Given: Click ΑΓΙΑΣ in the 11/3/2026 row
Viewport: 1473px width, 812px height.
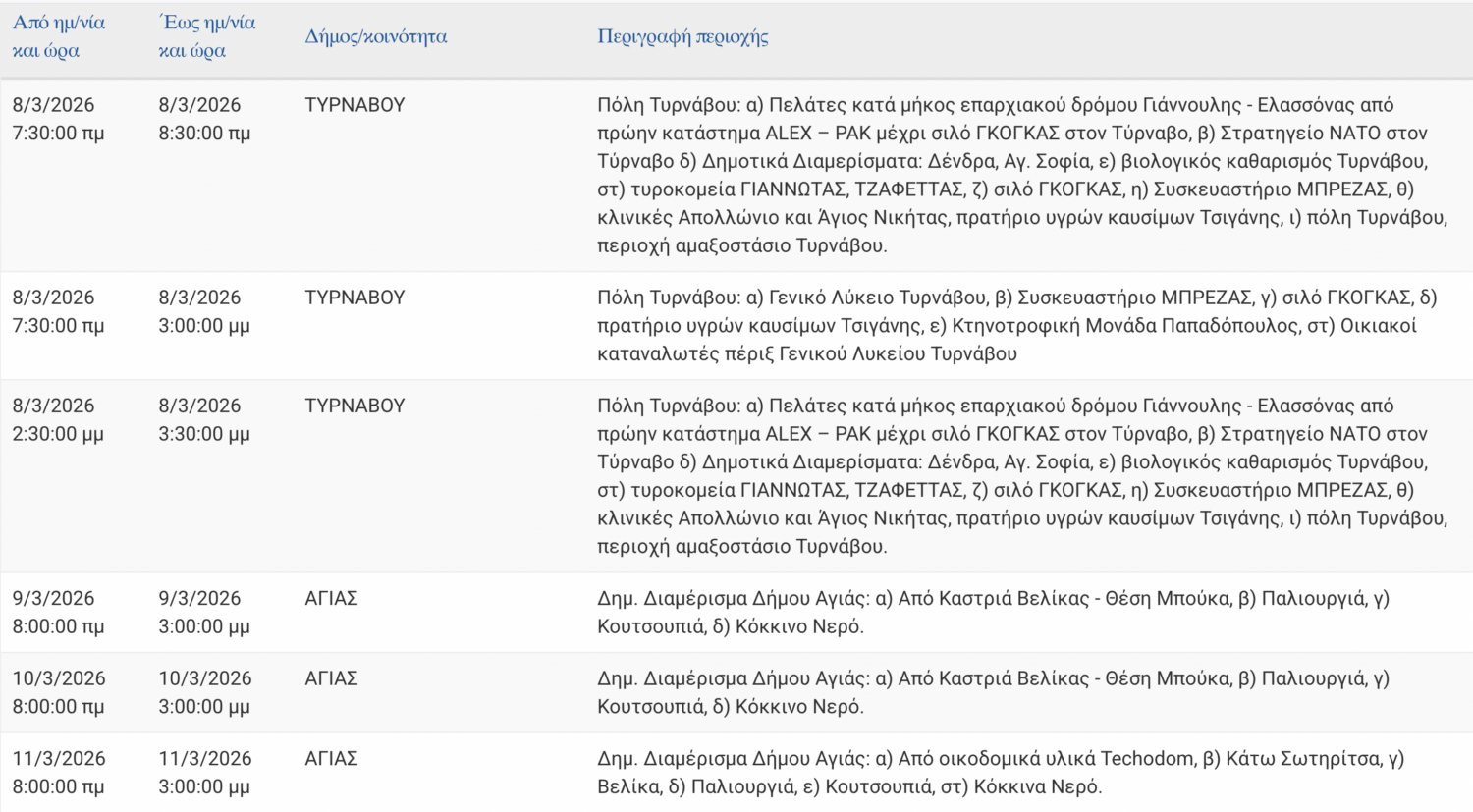Looking at the screenshot, I should [x=331, y=759].
